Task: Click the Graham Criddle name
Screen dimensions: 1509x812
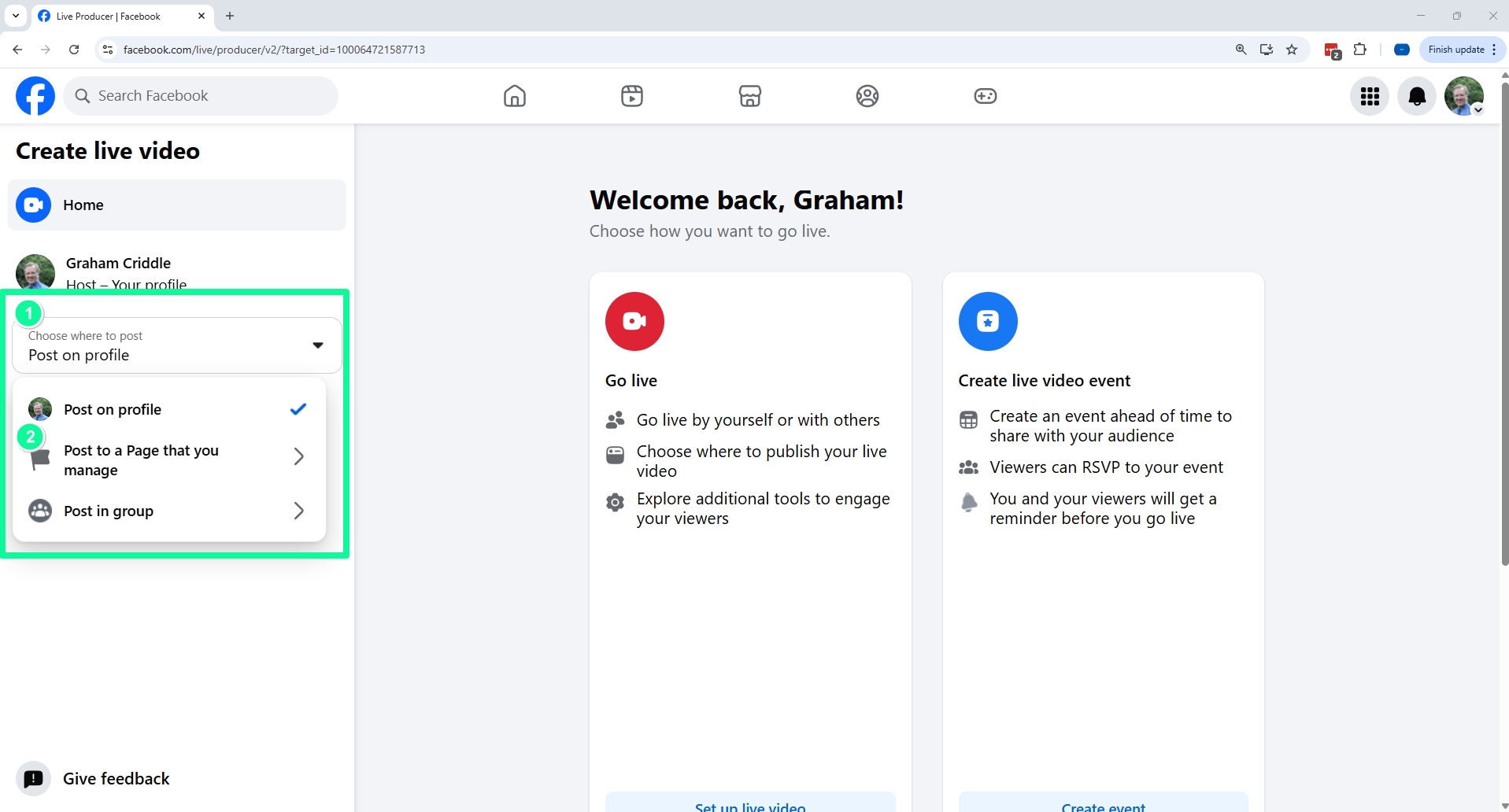Action: click(118, 263)
